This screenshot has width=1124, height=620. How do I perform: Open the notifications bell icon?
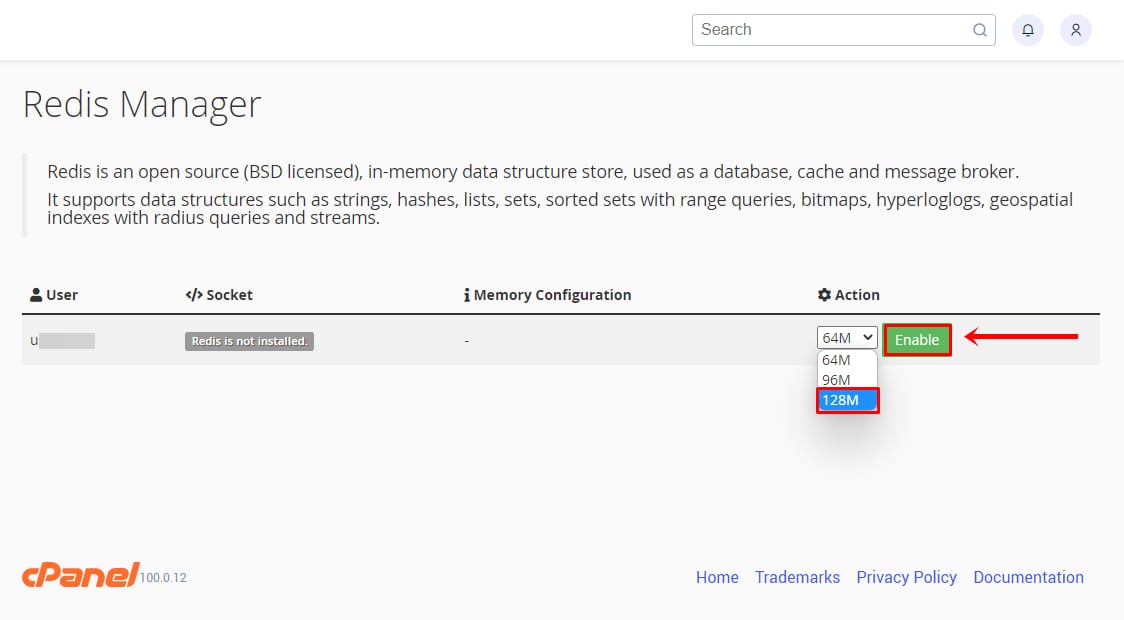pyautogui.click(x=1027, y=30)
